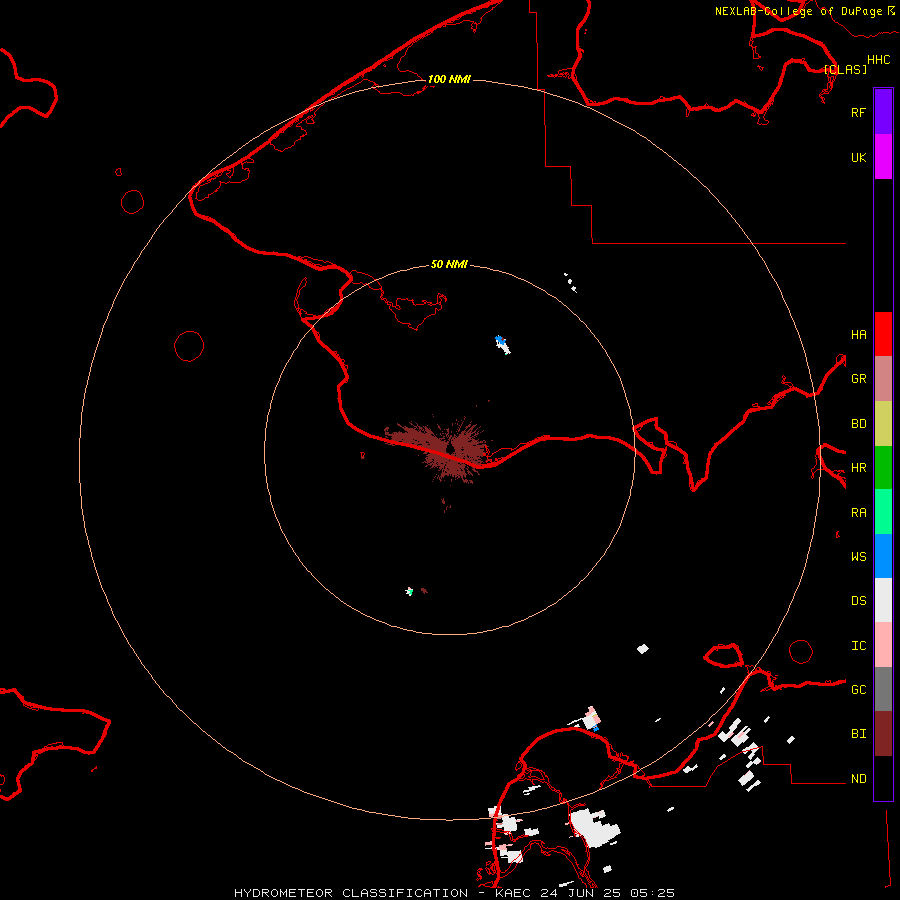Click the "WS" legend label
Viewport: 900px width, 900px height.
[x=858, y=557]
